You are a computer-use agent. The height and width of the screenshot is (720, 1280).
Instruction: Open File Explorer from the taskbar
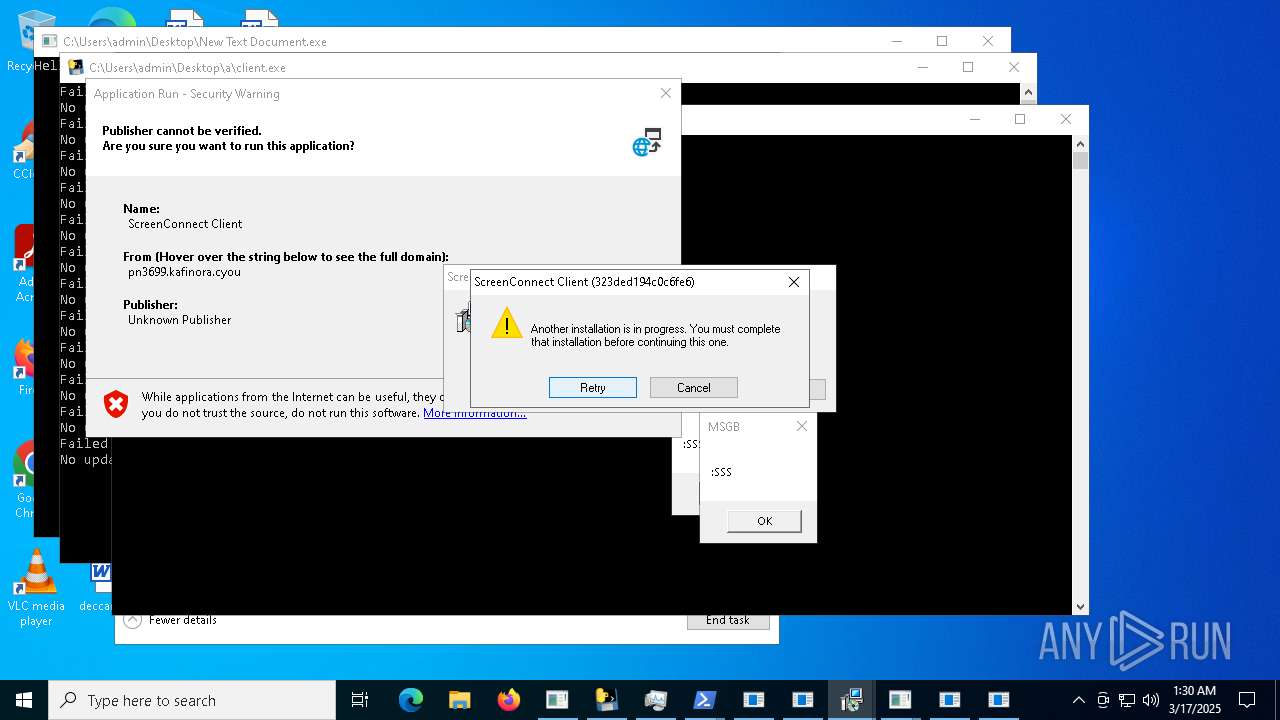click(x=459, y=700)
